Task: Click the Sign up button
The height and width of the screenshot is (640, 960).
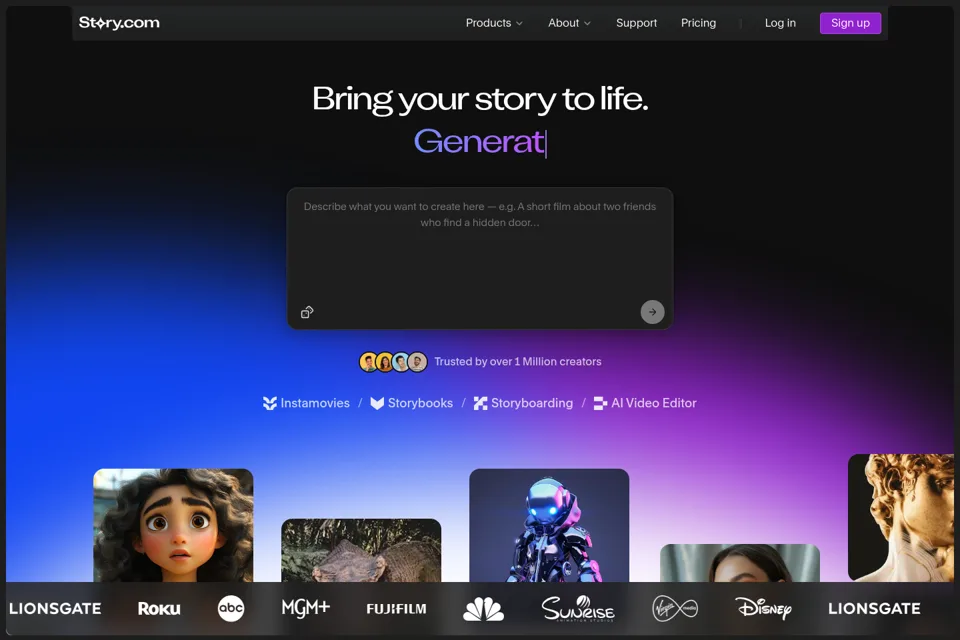Action: tap(850, 23)
